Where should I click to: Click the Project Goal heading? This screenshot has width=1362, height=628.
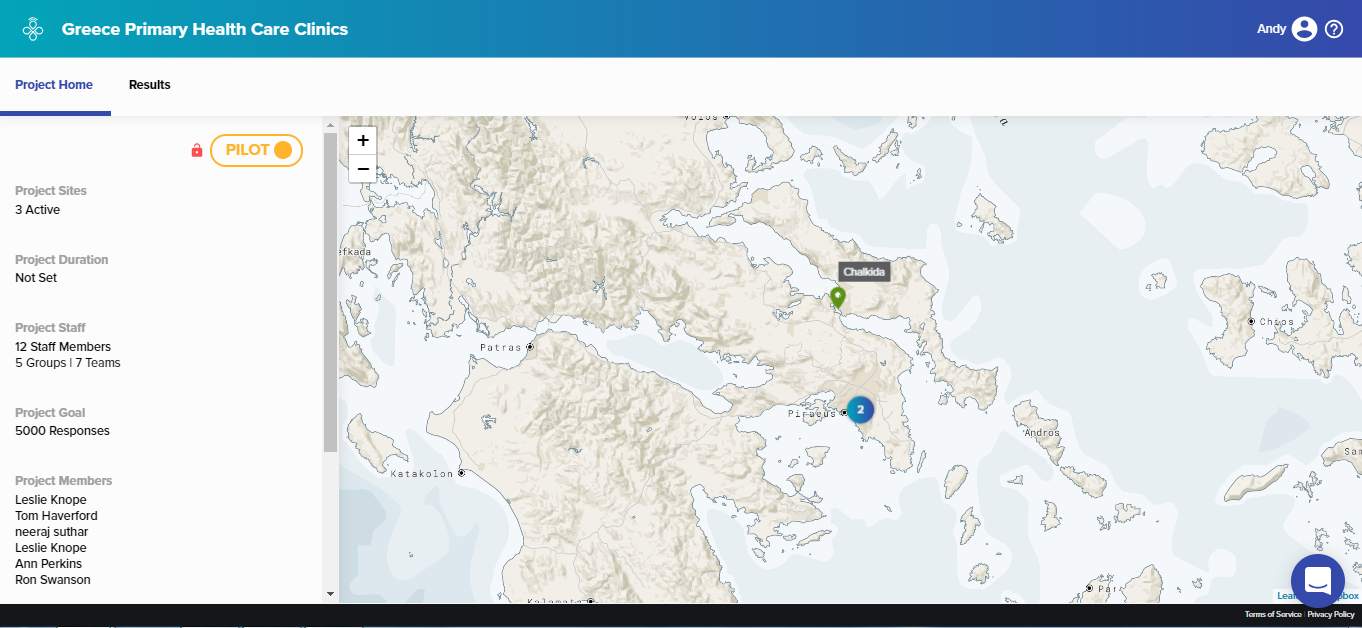pos(50,413)
